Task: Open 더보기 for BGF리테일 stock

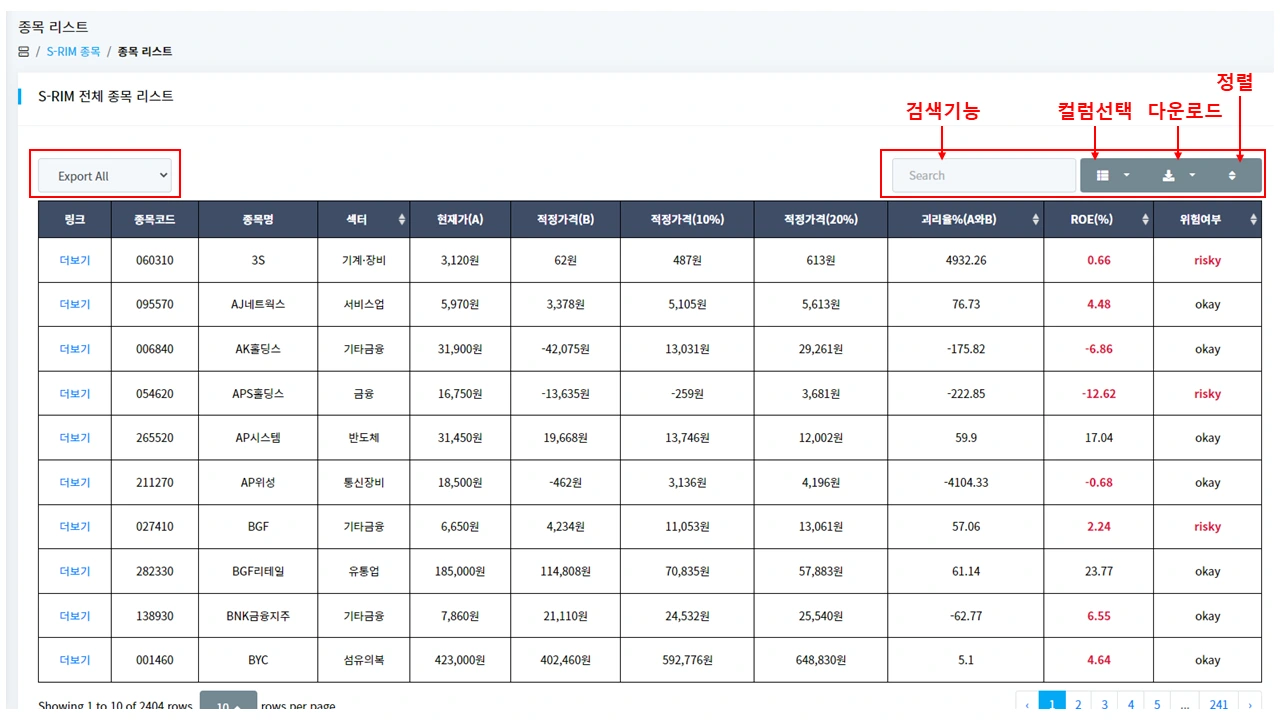Action: (74, 571)
